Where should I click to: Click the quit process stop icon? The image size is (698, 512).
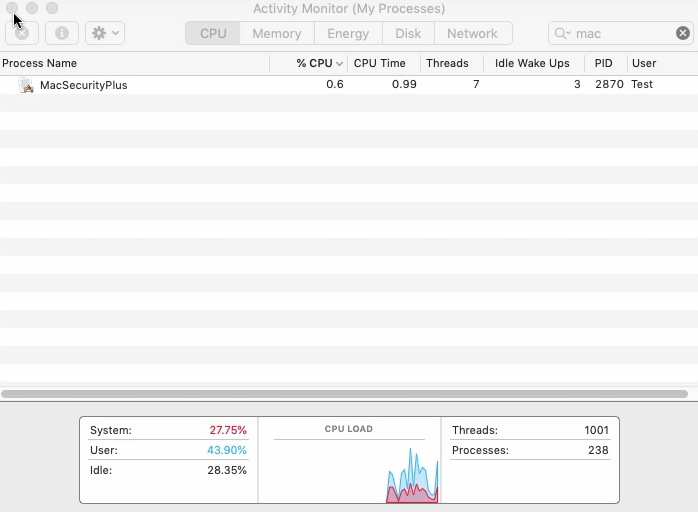[x=22, y=33]
